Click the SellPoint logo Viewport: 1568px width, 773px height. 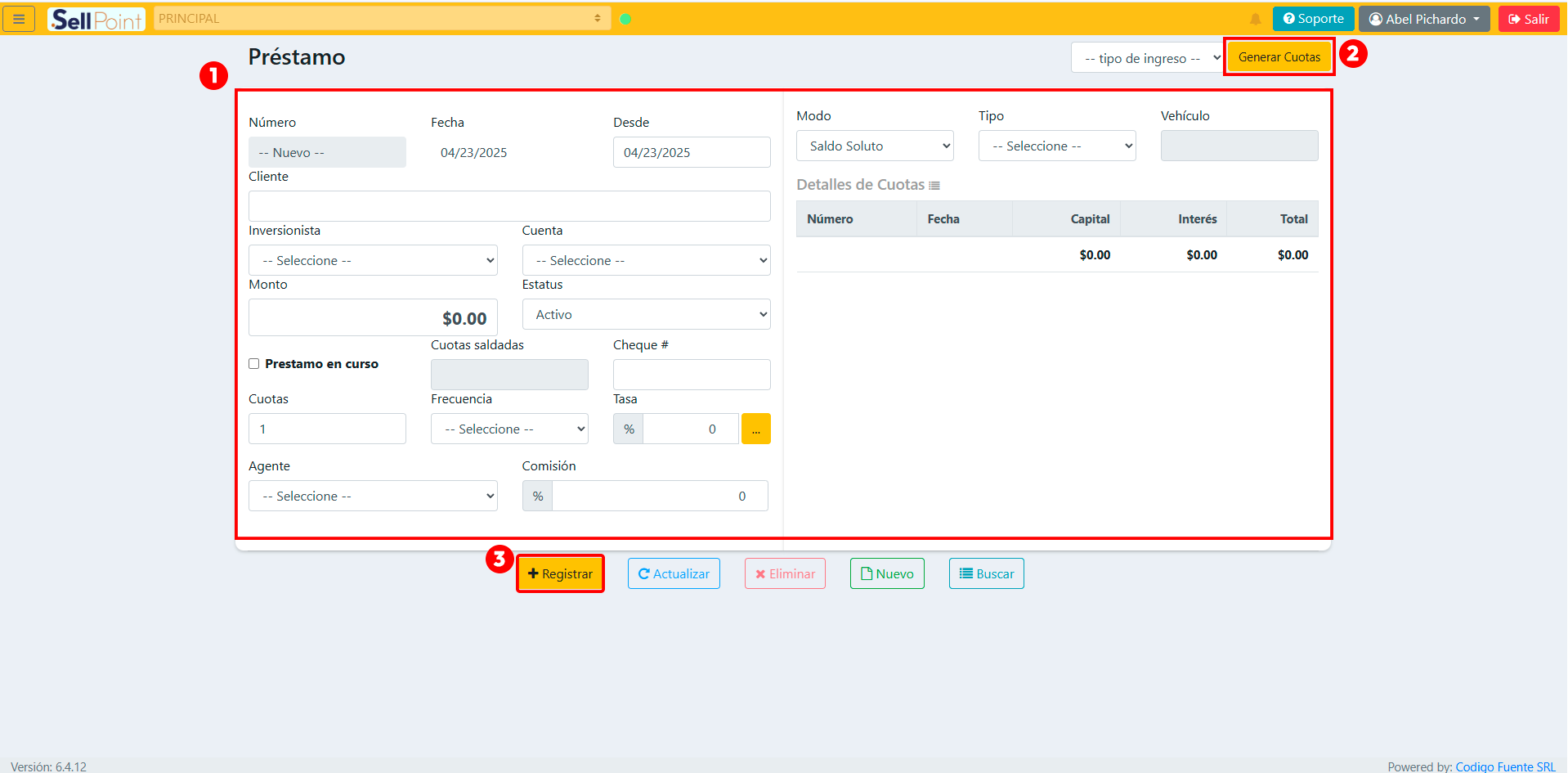96,19
